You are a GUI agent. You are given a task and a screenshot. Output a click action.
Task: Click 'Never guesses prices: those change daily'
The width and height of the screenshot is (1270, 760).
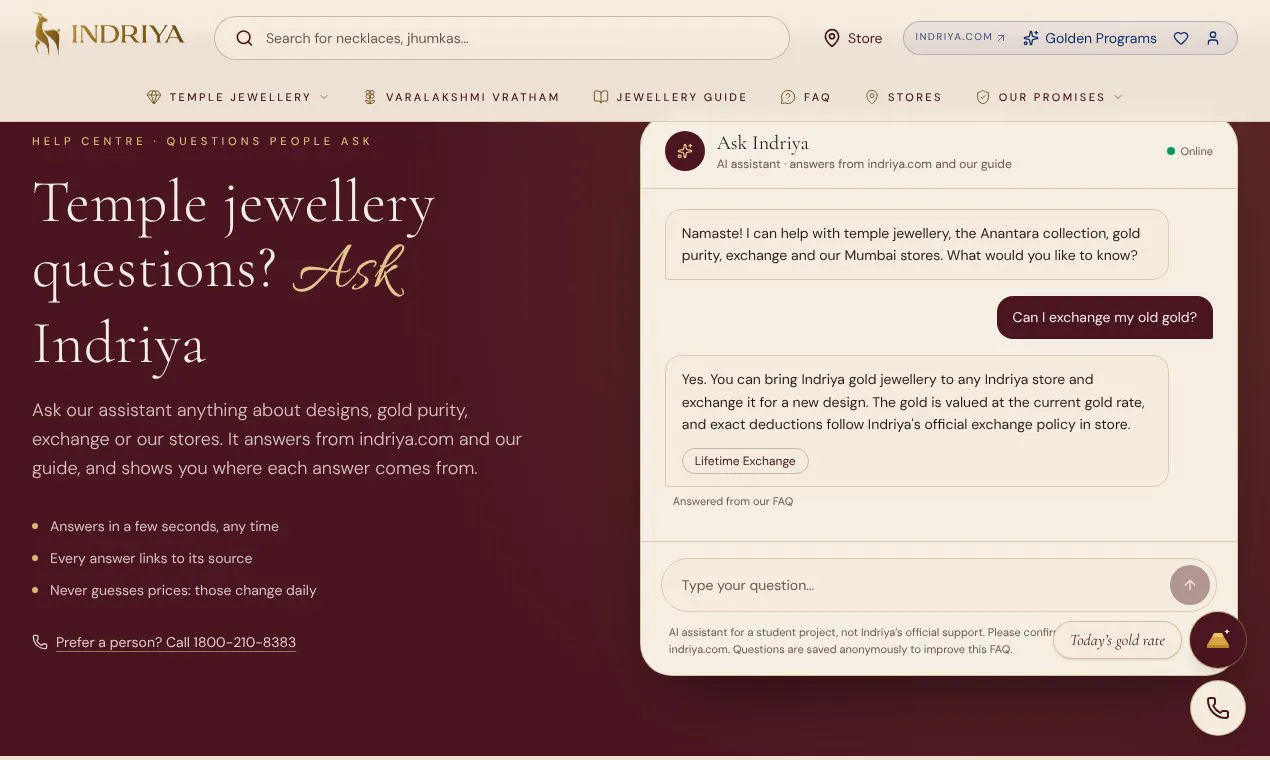click(x=183, y=590)
